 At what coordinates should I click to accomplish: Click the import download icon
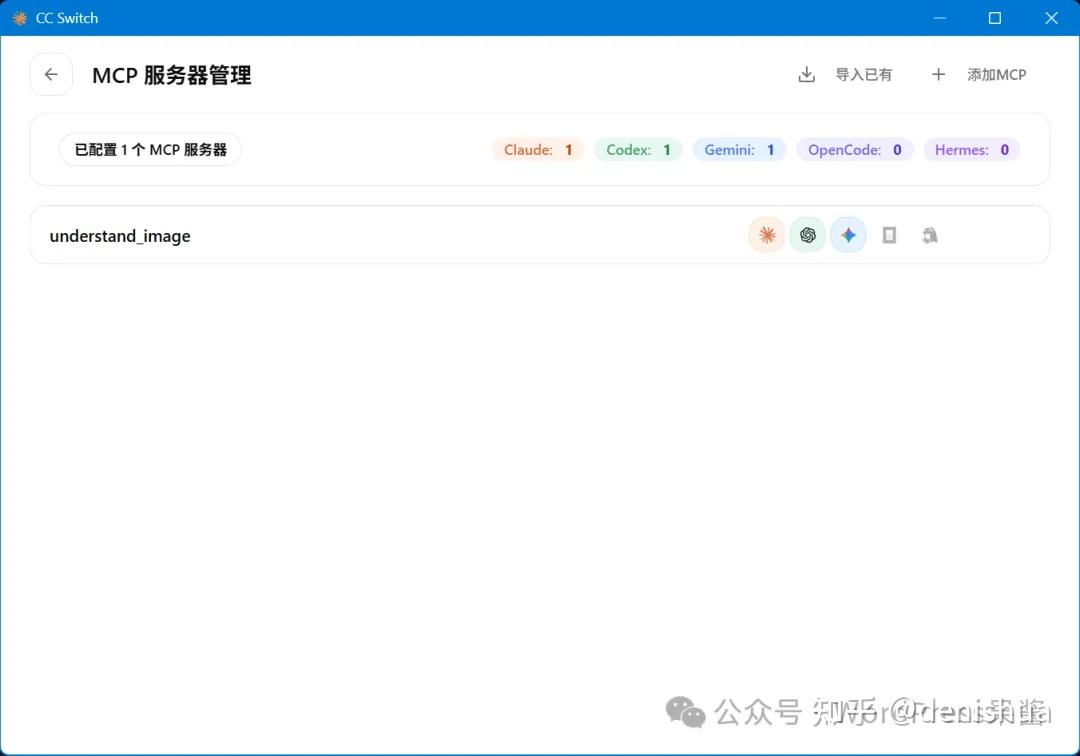[807, 74]
